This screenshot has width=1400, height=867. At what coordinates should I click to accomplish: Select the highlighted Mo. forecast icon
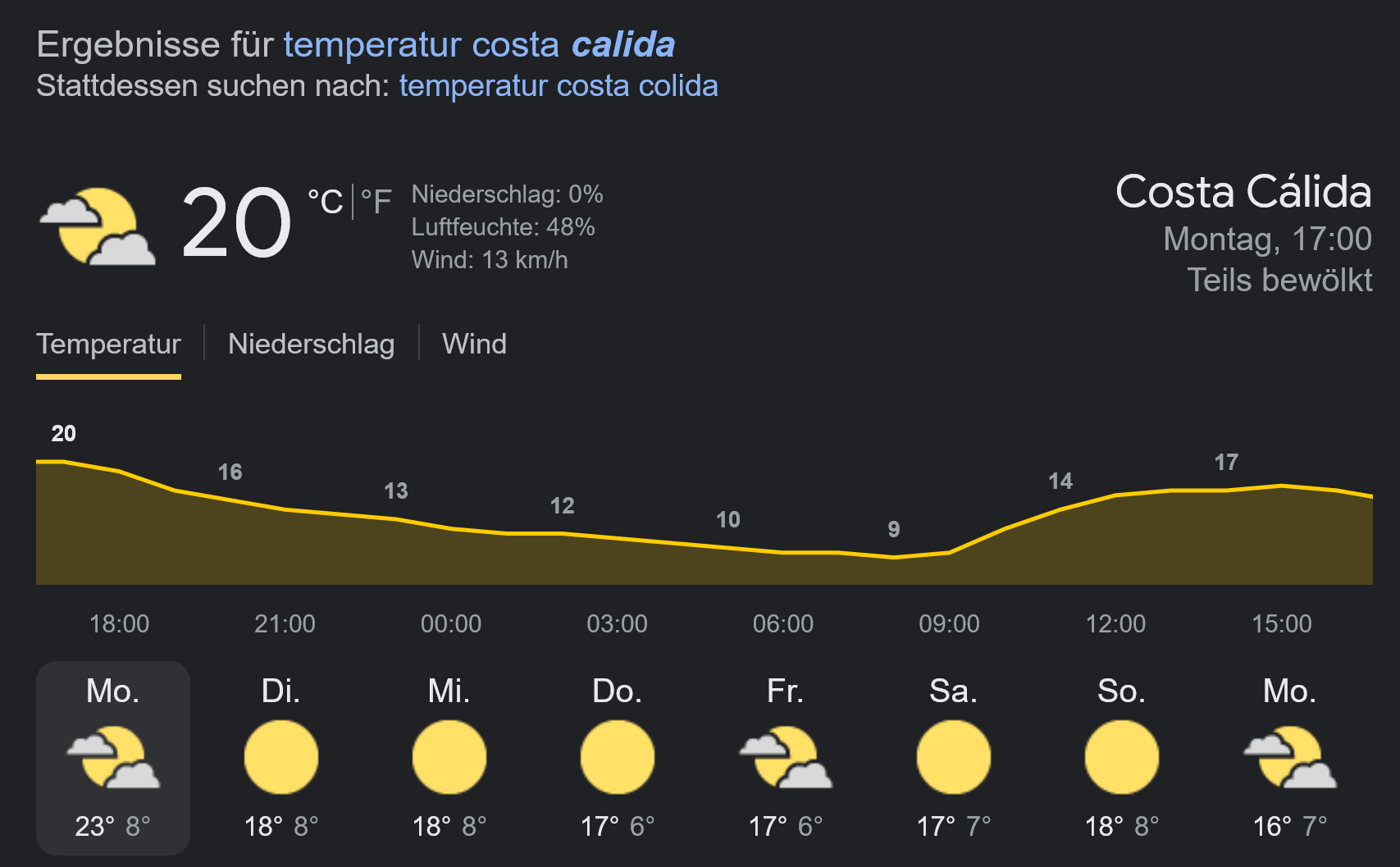point(112,757)
